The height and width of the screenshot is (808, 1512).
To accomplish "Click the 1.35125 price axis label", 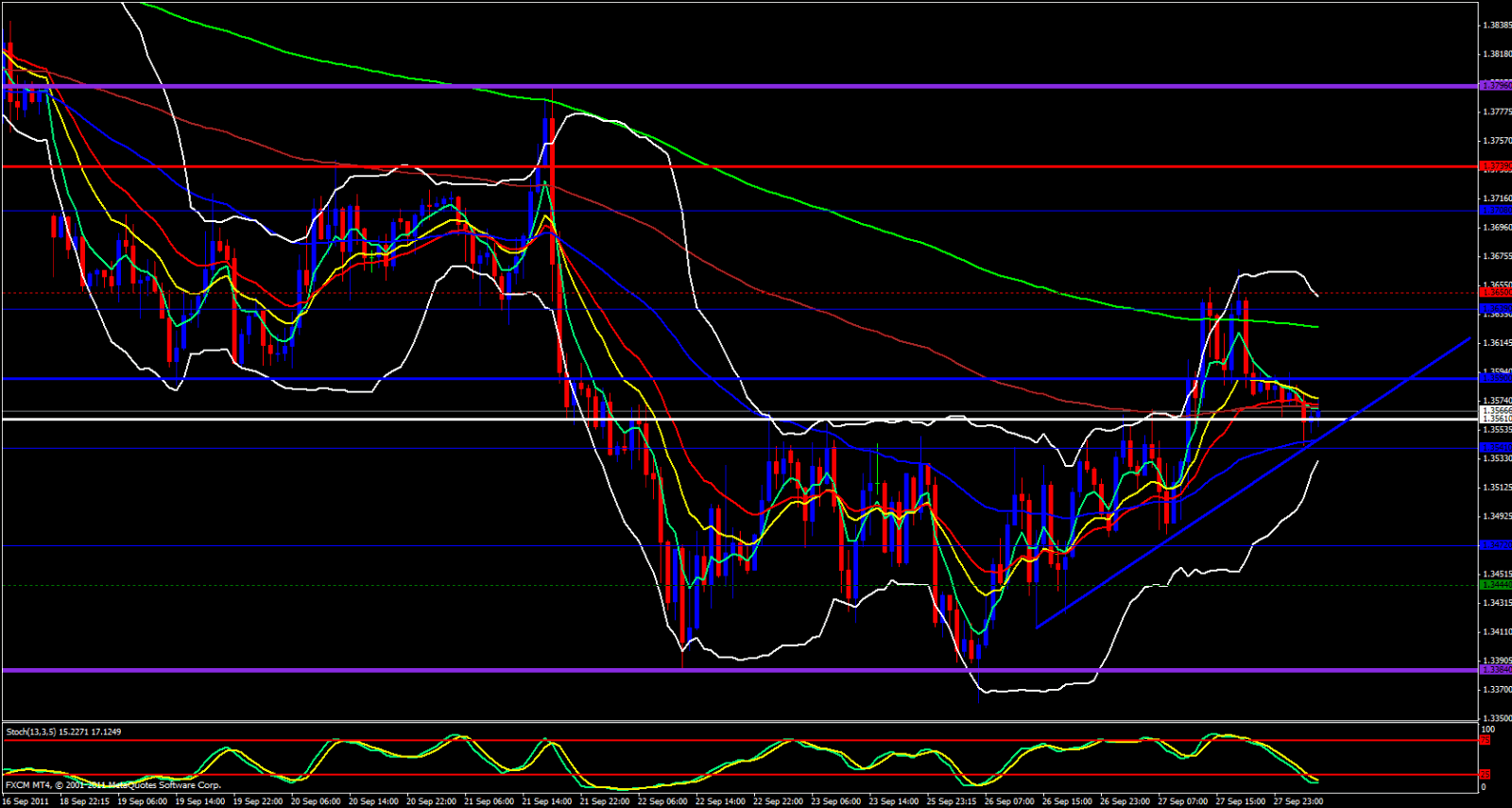I will pyautogui.click(x=1497, y=488).
